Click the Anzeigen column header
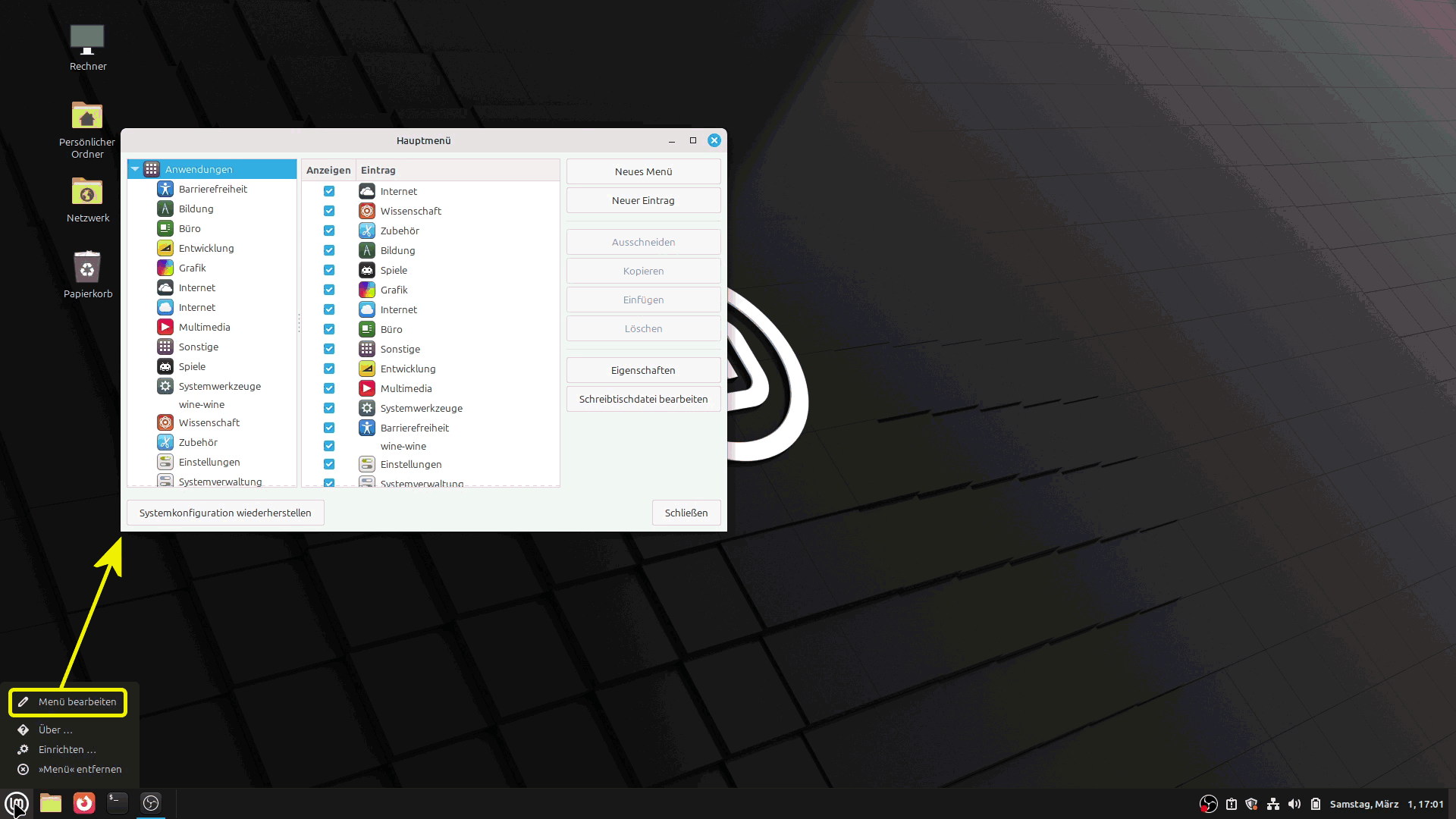The width and height of the screenshot is (1456, 819). tap(328, 170)
